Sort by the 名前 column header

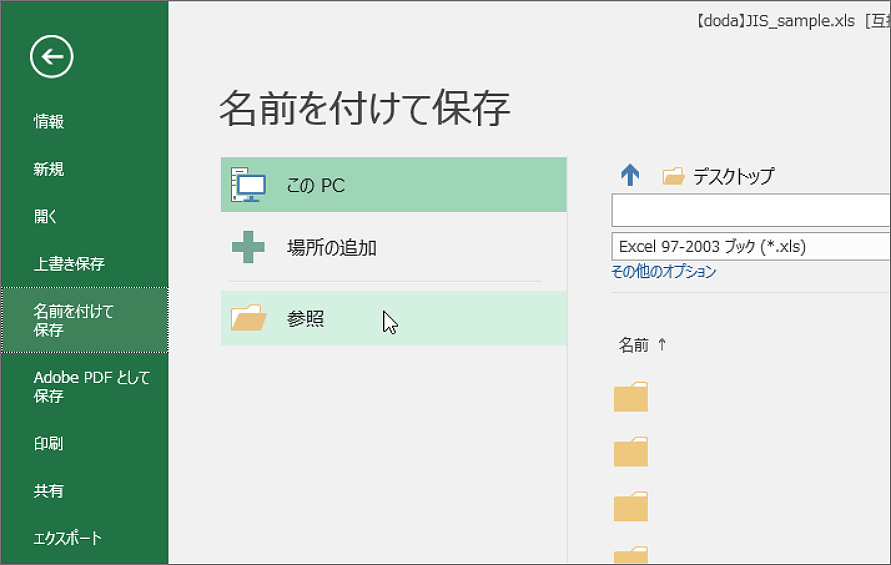coord(633,345)
